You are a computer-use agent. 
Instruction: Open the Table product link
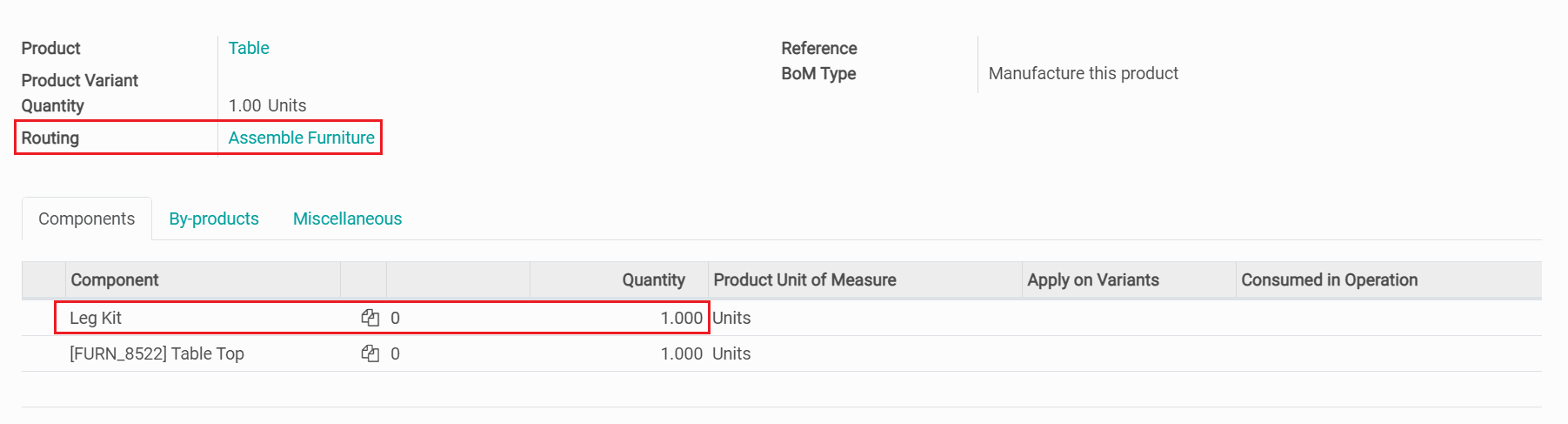(249, 48)
